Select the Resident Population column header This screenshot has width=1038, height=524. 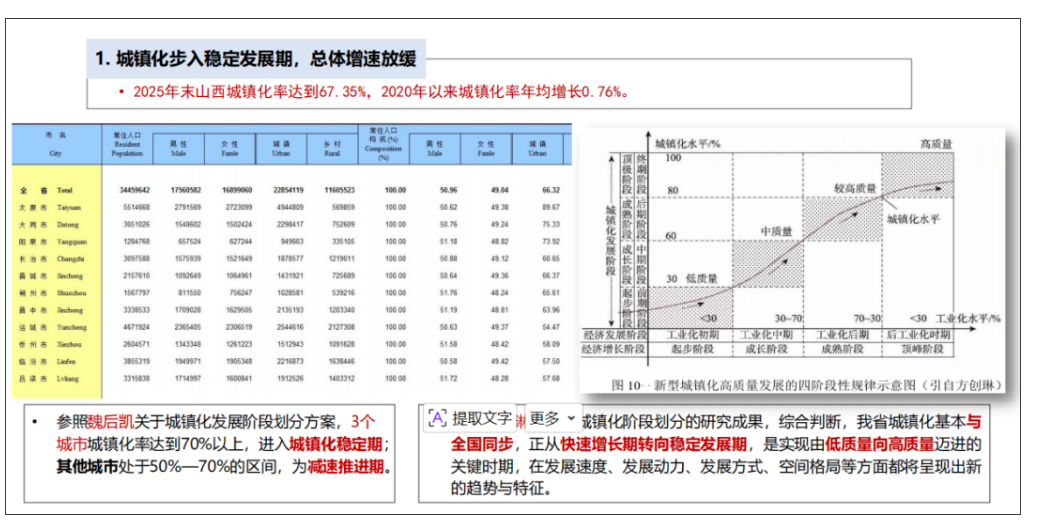coord(127,144)
